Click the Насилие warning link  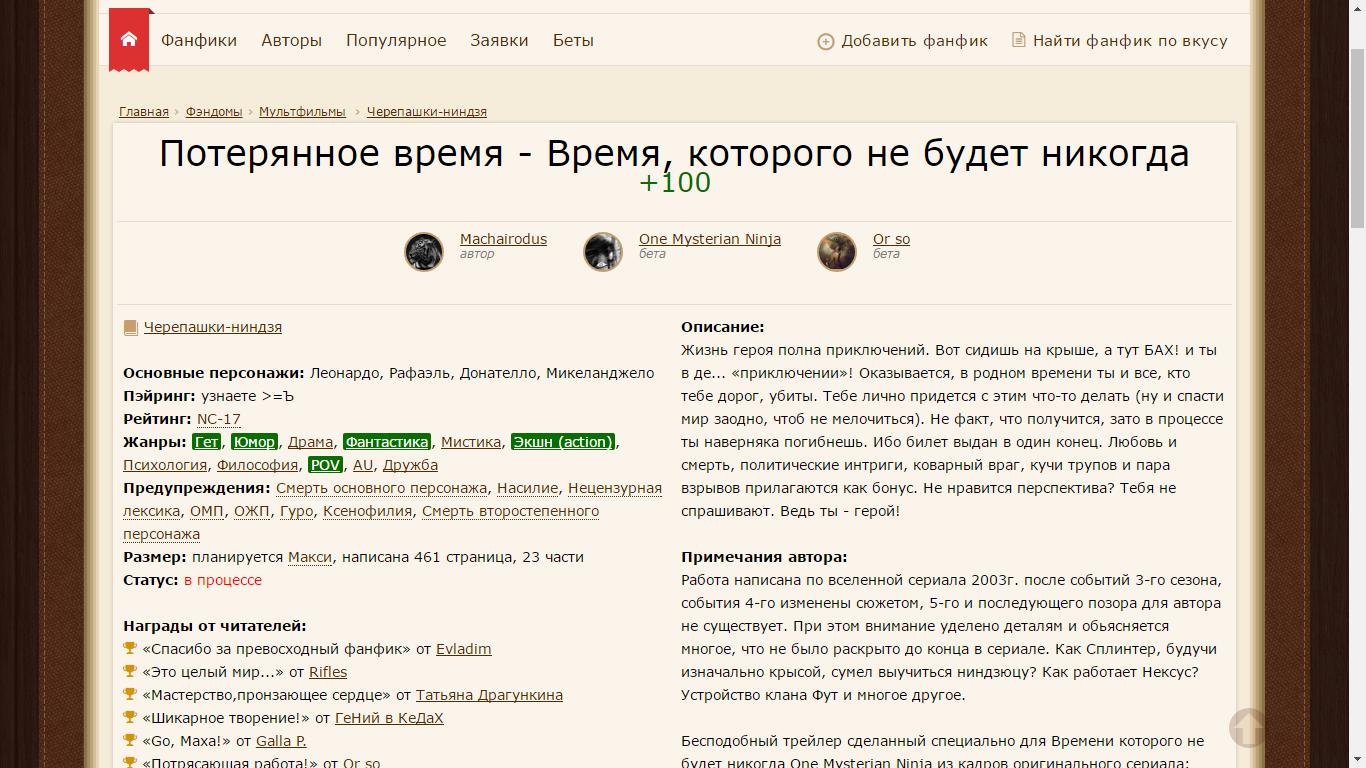click(x=528, y=488)
